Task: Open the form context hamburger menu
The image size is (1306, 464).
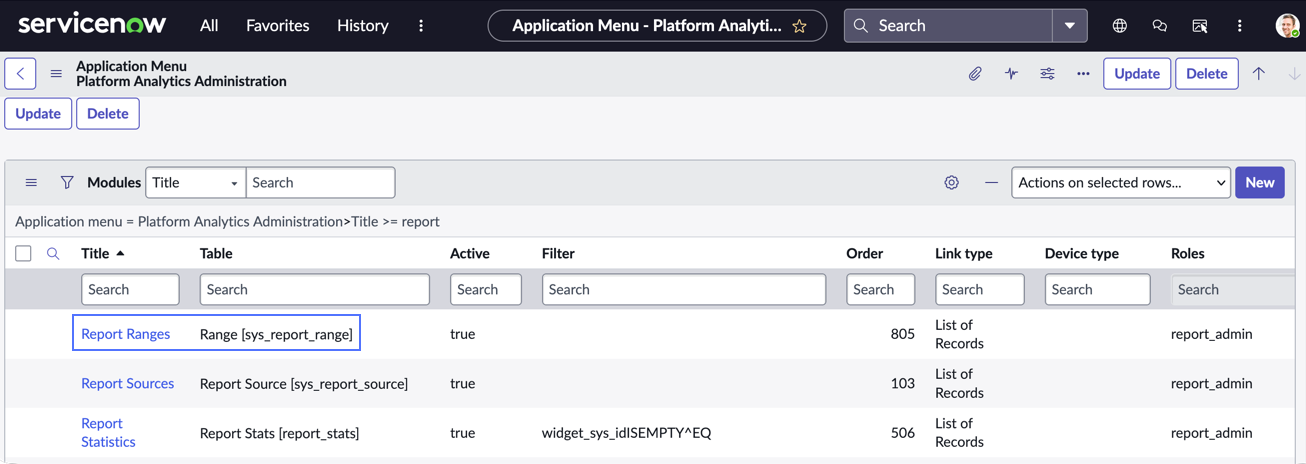Action: tap(56, 74)
